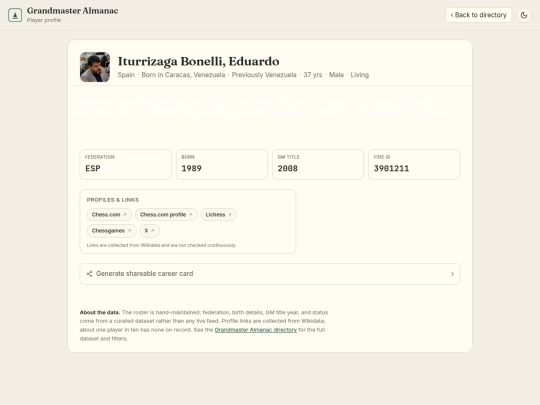Image resolution: width=540 pixels, height=405 pixels.
Task: Click the 'Previously Venezuela' text
Action: 264,75
